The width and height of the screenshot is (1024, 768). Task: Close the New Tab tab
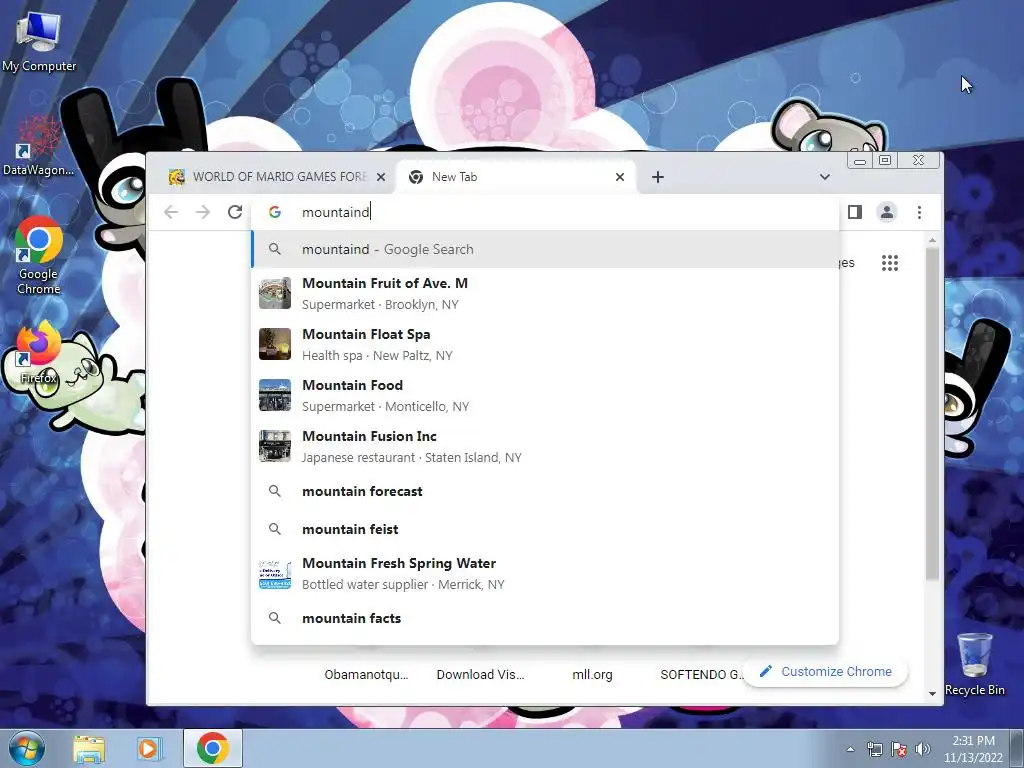tap(620, 177)
